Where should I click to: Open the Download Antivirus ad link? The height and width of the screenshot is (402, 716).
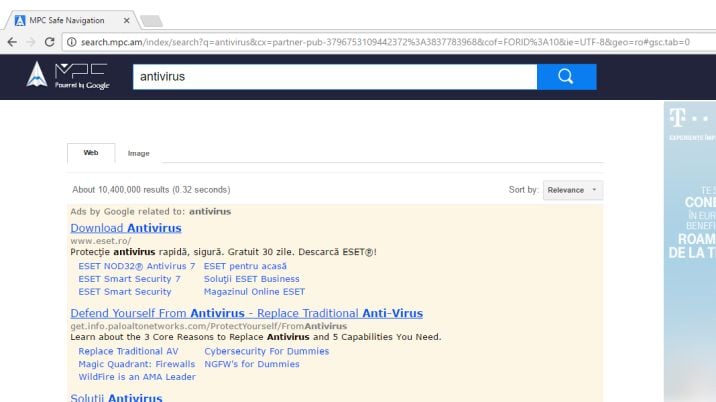pos(126,228)
